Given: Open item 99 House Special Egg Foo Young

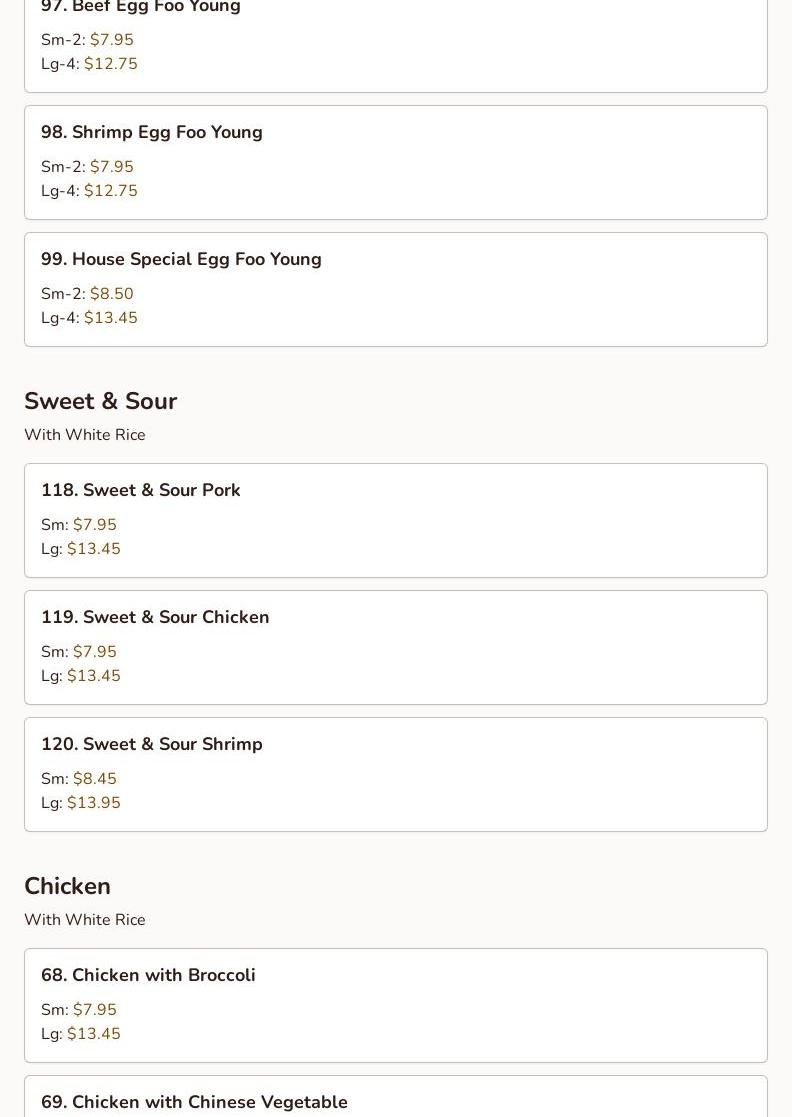Looking at the screenshot, I should point(181,259).
